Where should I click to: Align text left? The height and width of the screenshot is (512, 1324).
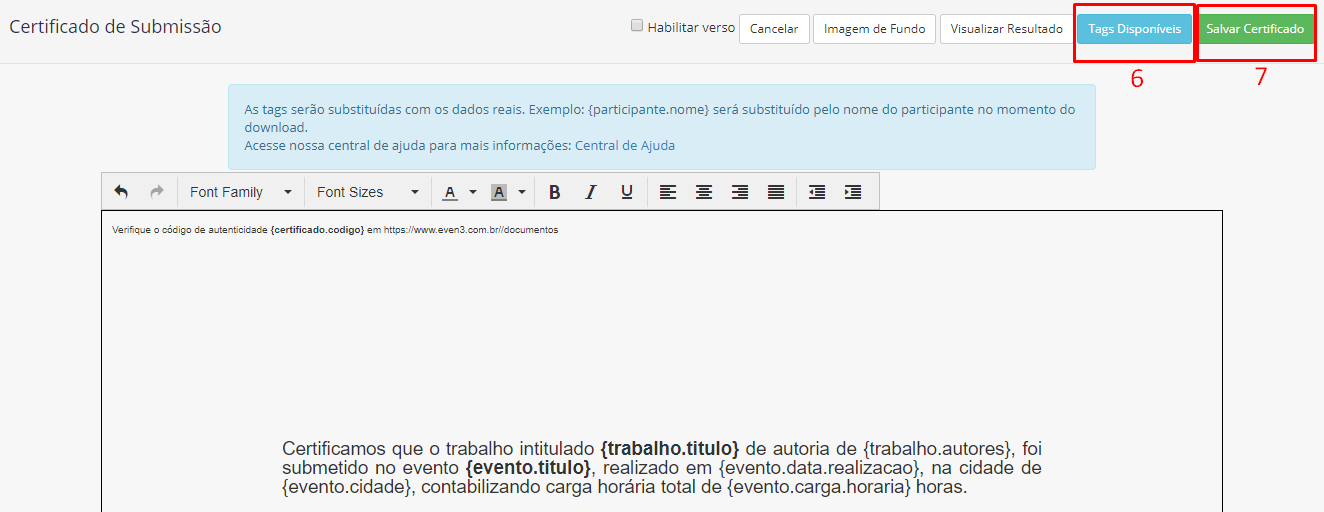(668, 192)
